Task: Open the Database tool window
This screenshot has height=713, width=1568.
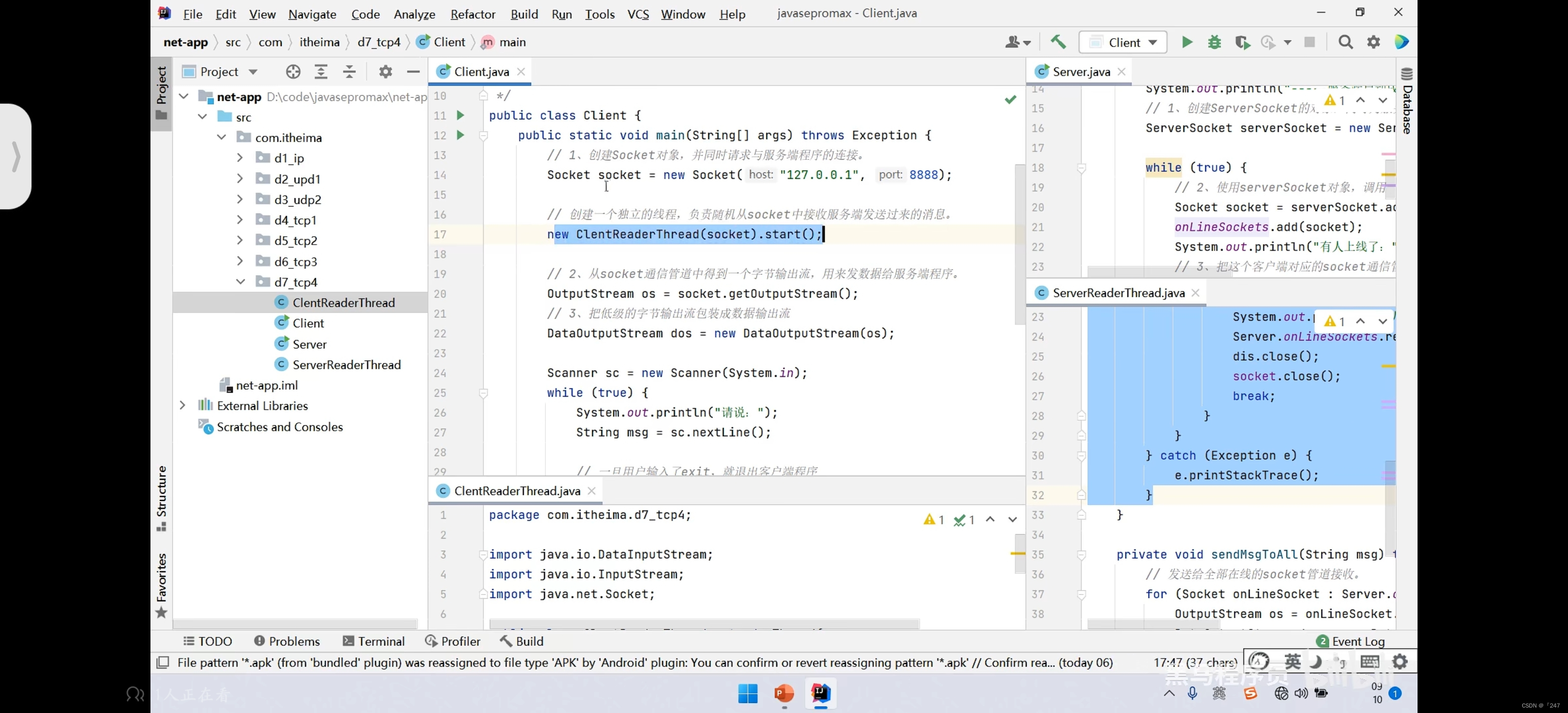Action: coord(1407,101)
